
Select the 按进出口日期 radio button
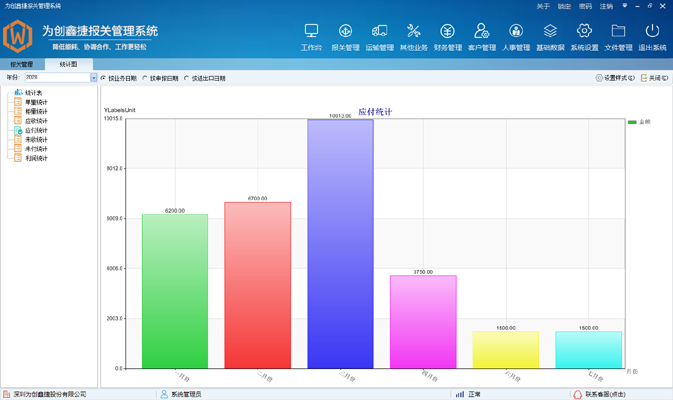(186, 78)
